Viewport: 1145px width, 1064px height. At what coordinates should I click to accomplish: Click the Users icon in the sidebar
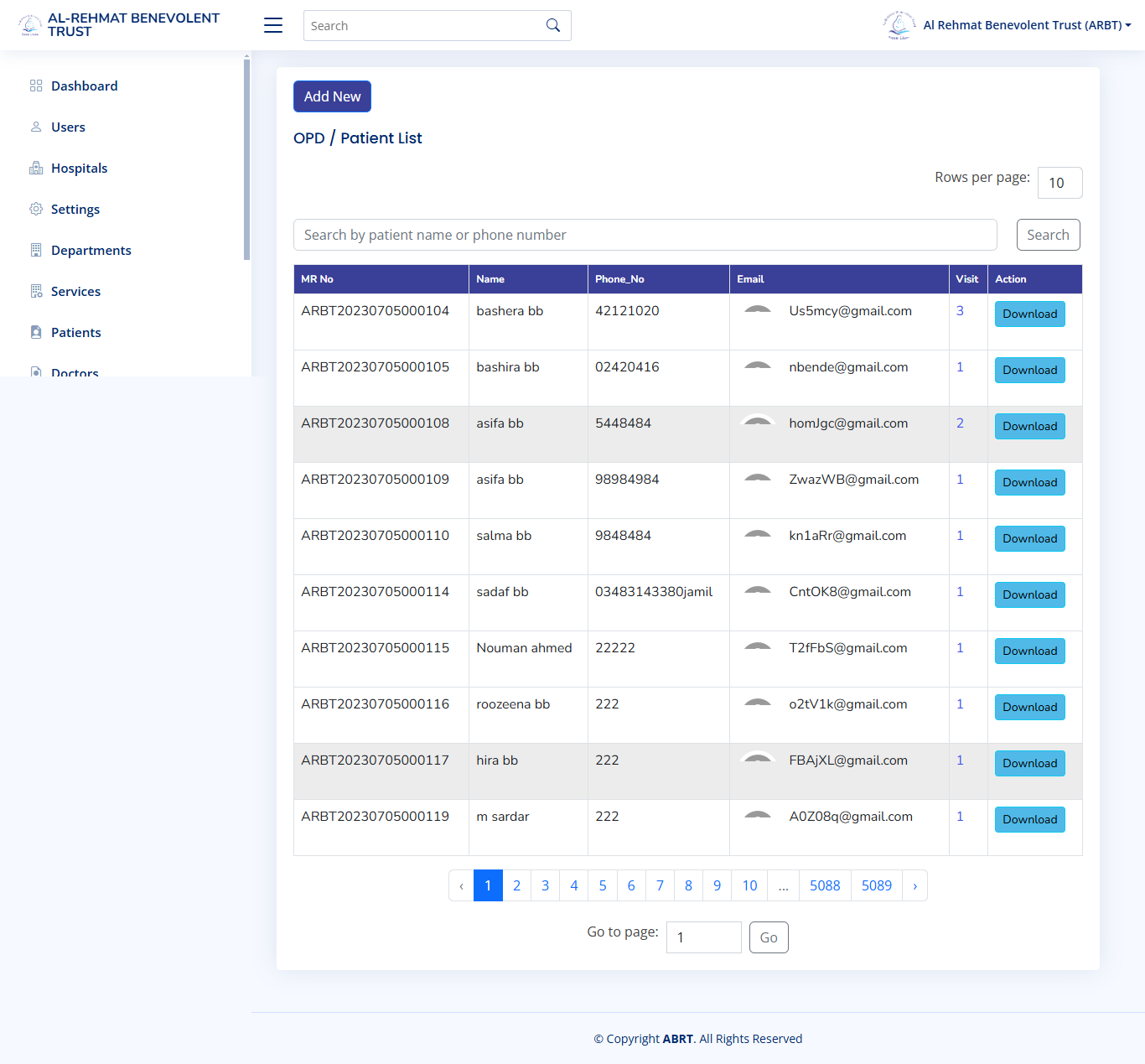click(35, 127)
